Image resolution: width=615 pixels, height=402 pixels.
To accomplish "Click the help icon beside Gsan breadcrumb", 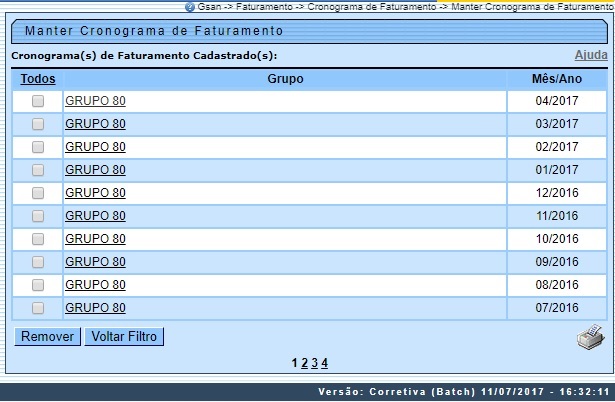I will pos(190,7).
